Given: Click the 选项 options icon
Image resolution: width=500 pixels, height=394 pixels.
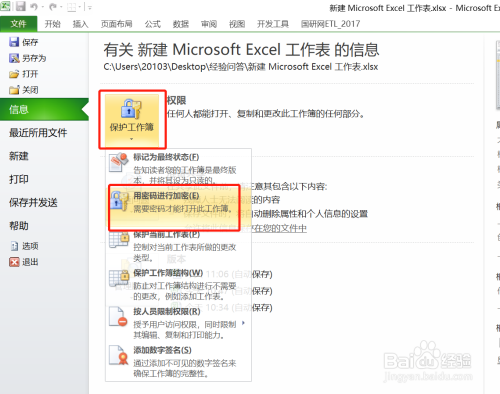Looking at the screenshot, I should coord(14,246).
